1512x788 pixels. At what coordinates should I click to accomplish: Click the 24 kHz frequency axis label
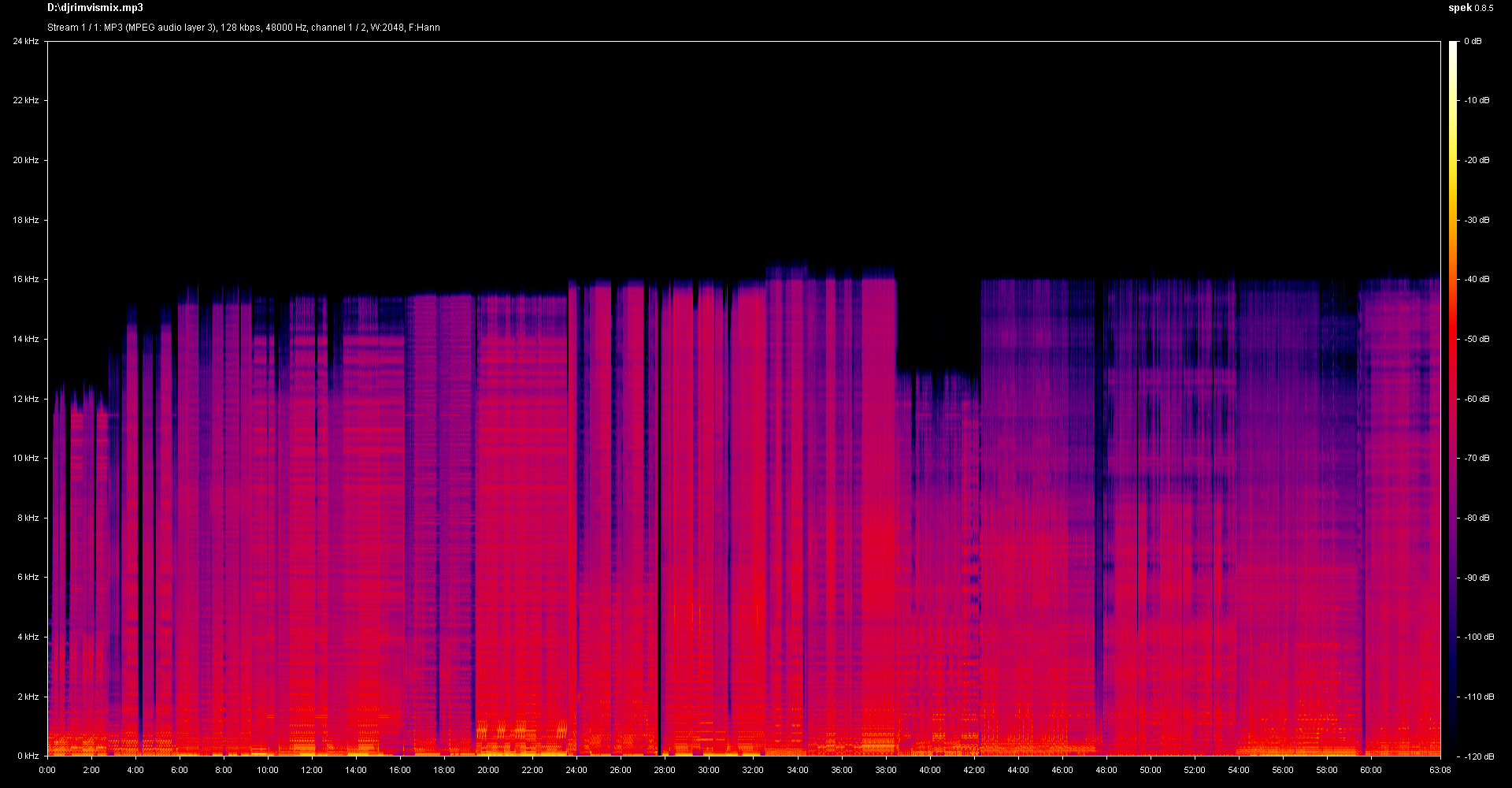pos(25,41)
